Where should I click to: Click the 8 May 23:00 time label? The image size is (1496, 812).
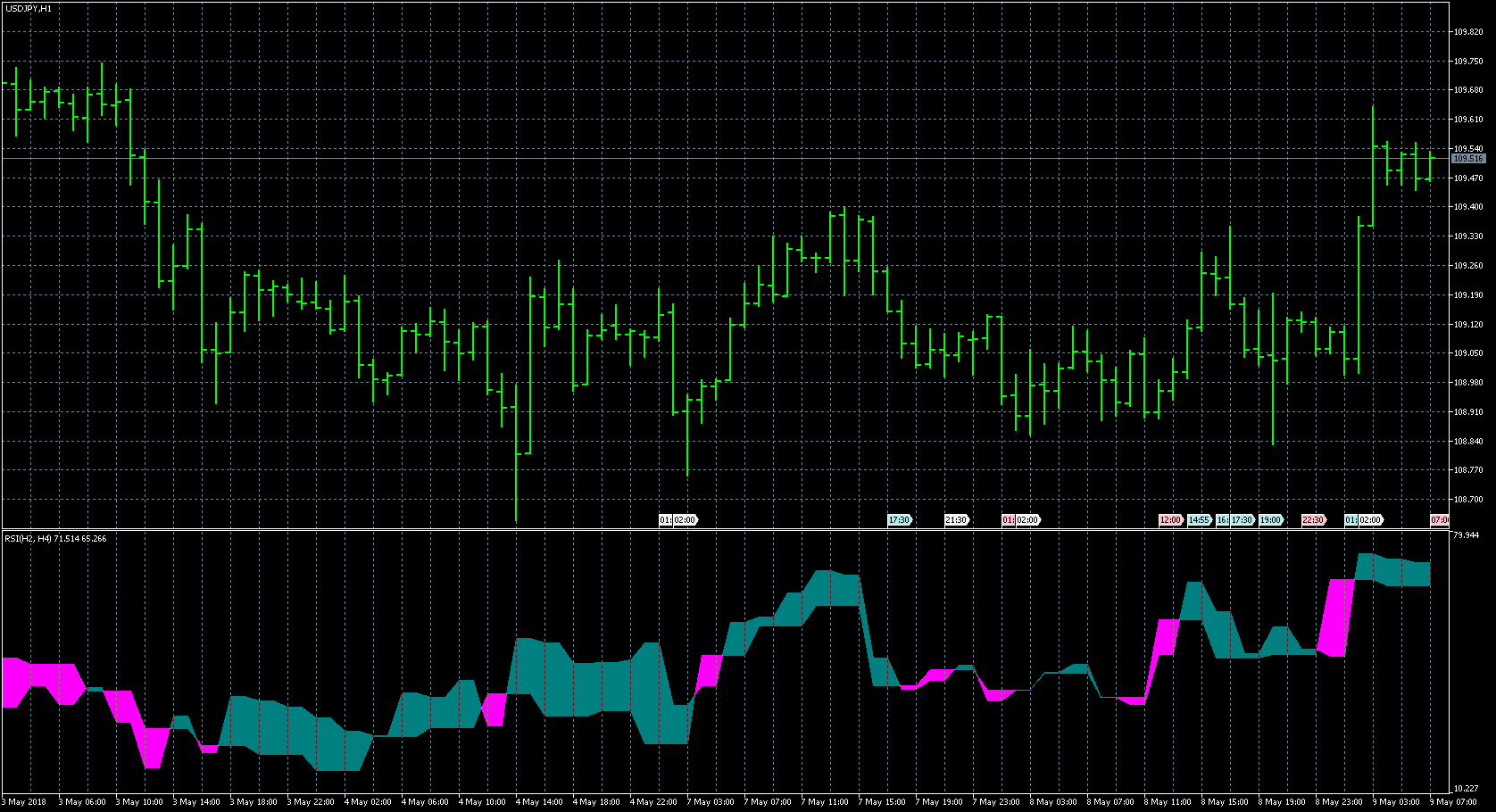pyautogui.click(x=1339, y=802)
